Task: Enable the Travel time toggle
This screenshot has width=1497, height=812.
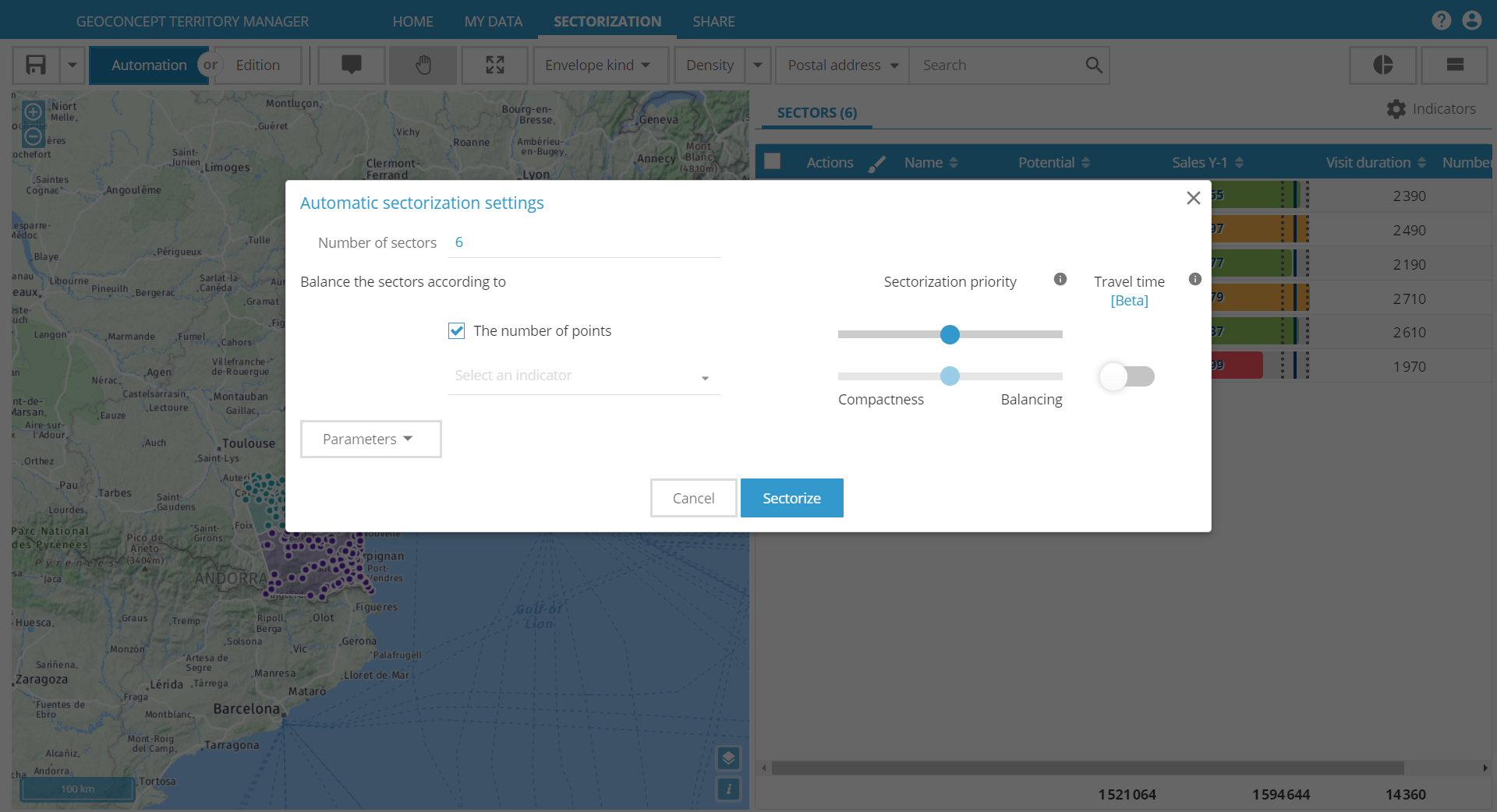Action: tap(1127, 376)
